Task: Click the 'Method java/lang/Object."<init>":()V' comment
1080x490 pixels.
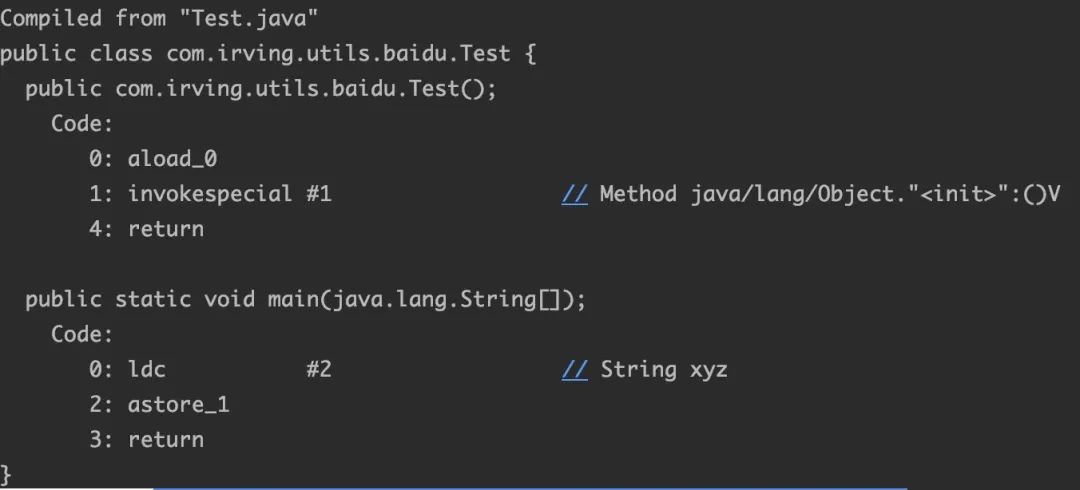Action: point(829,194)
